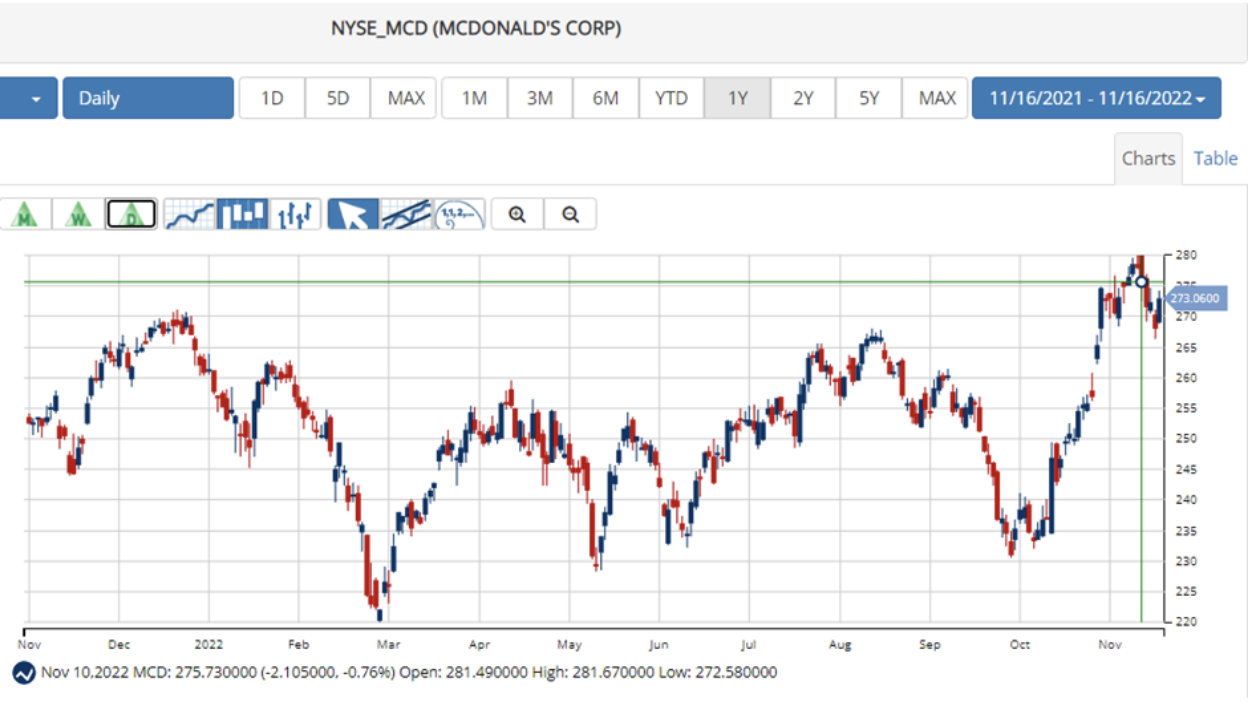1248x704 pixels.
Task: Switch to OHLC bar chart style
Action: tap(295, 214)
